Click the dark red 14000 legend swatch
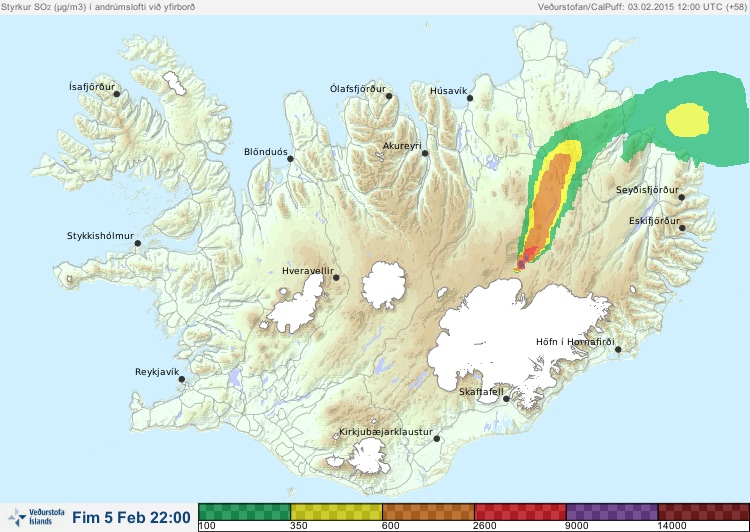This screenshot has width=750, height=532. [x=704, y=512]
